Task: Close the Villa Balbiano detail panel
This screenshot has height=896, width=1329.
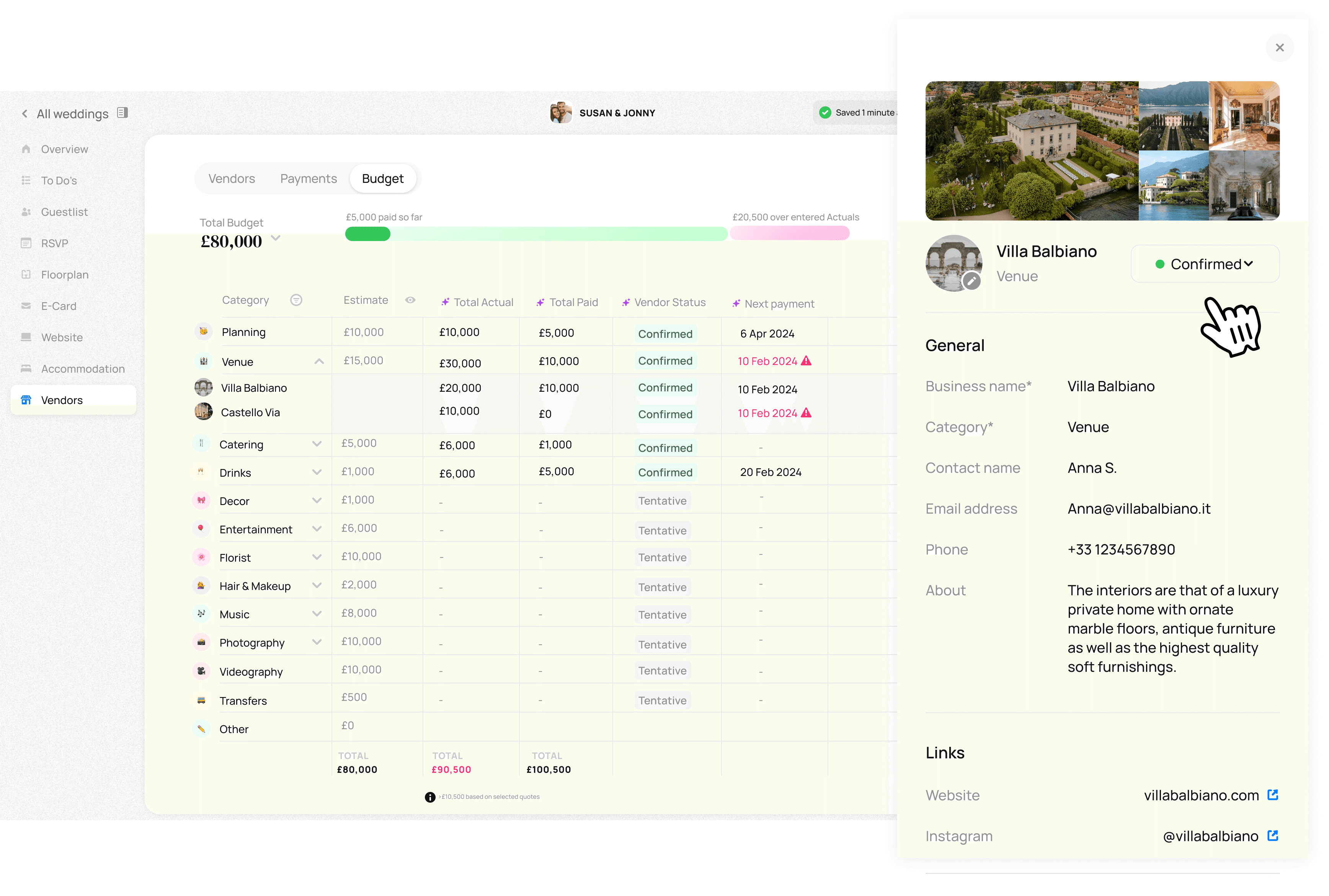Action: coord(1279,47)
